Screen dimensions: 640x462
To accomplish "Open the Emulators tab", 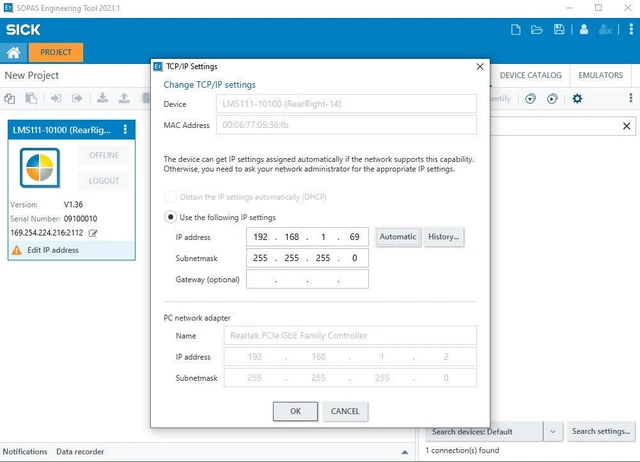I will [x=601, y=76].
